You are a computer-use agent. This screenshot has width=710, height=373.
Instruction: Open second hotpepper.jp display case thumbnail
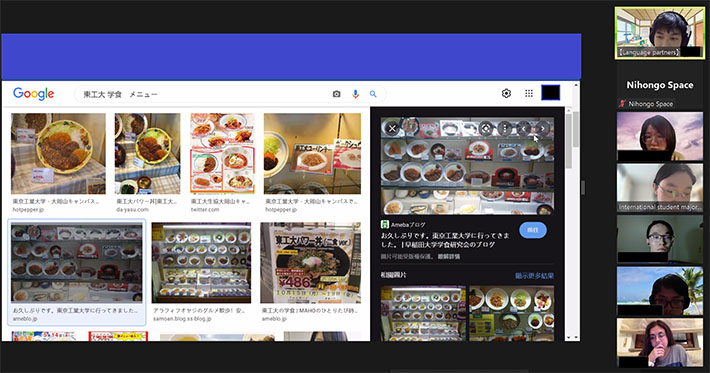pyautogui.click(x=312, y=153)
